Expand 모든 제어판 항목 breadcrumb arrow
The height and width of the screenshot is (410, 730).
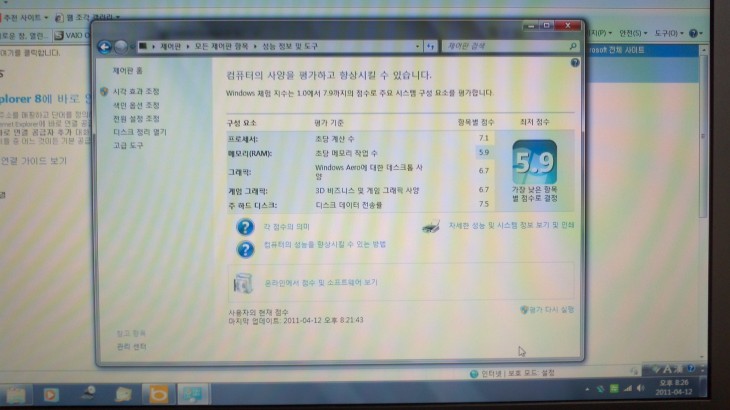(x=255, y=47)
